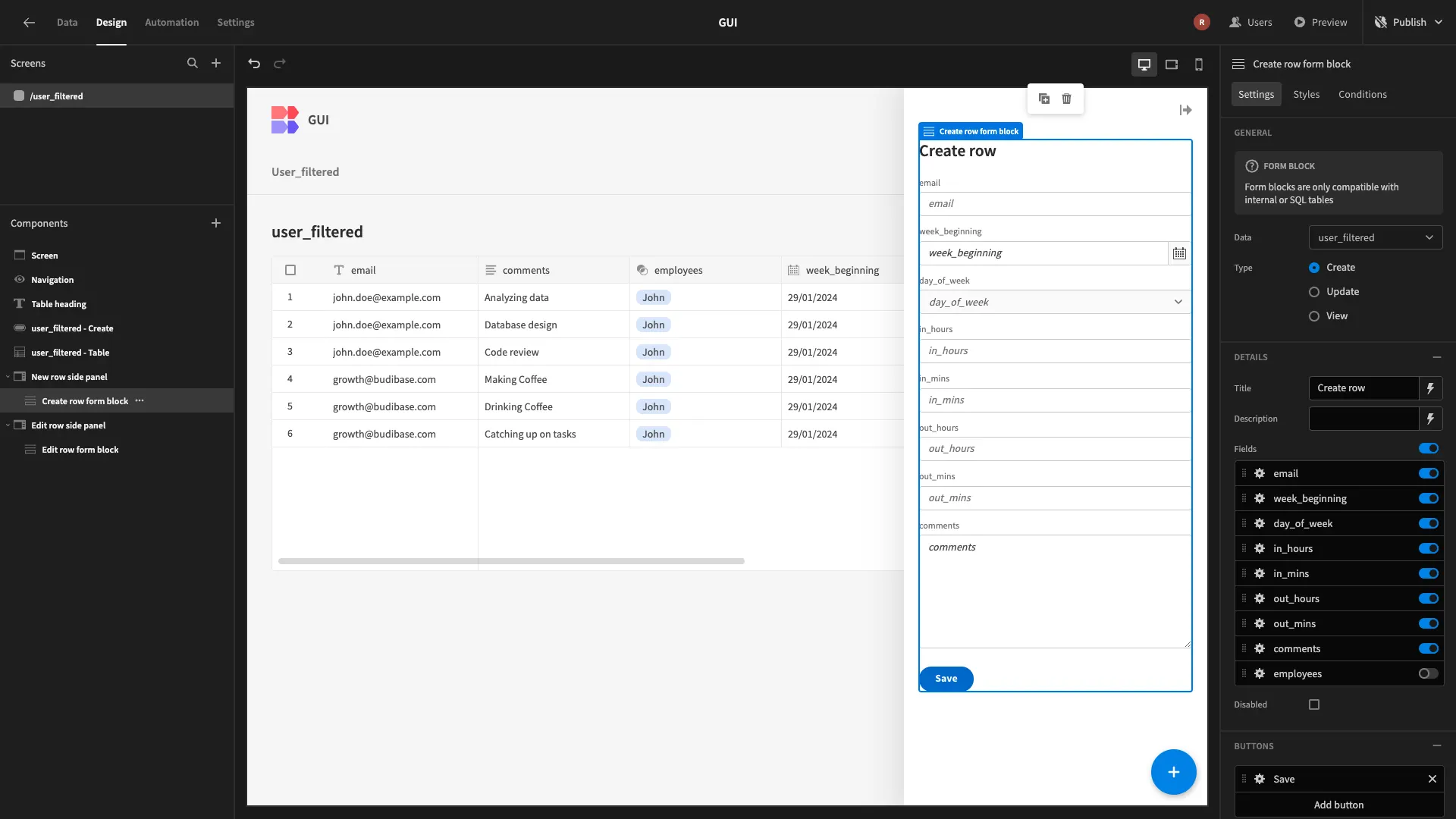The width and height of the screenshot is (1456, 819).
Task: Select the panel Settings tab
Action: pyautogui.click(x=1257, y=94)
